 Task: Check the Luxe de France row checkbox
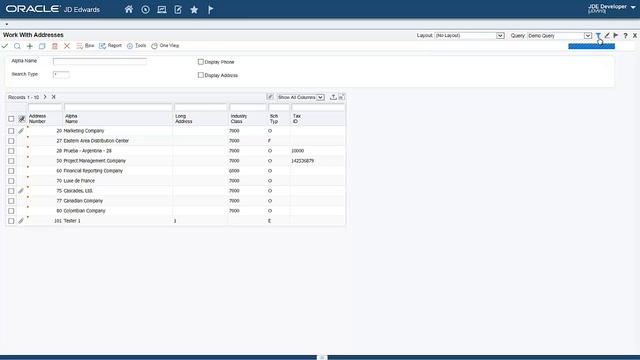pyautogui.click(x=11, y=181)
